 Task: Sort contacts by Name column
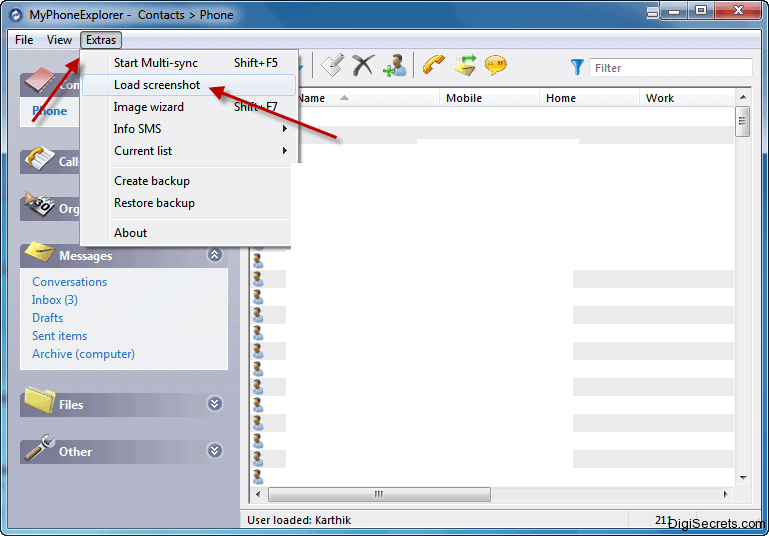click(368, 98)
